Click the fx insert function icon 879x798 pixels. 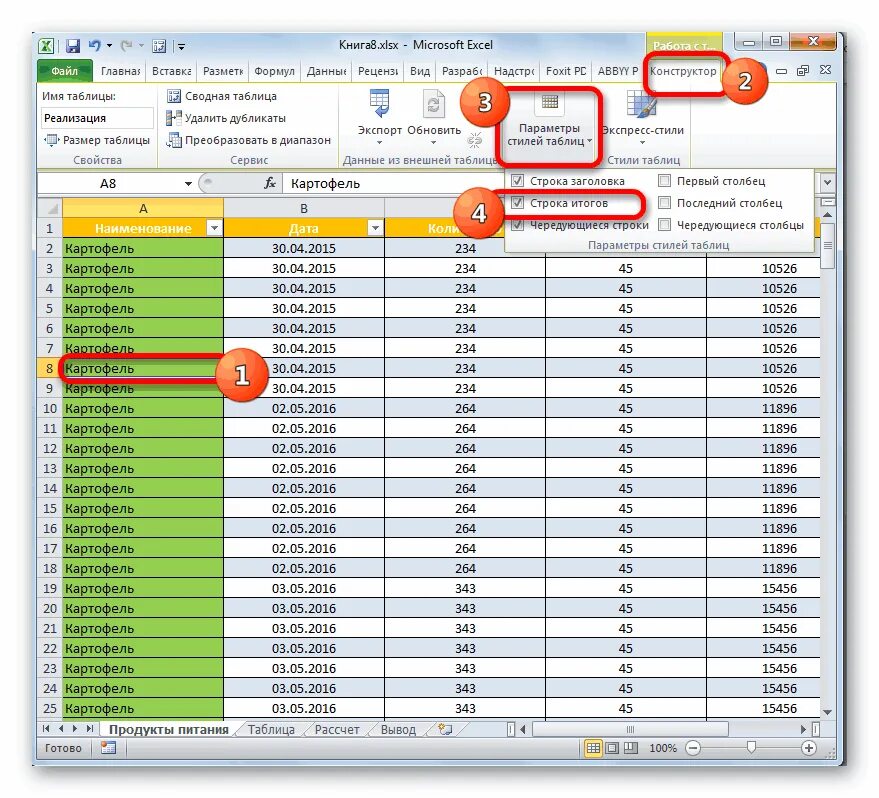[x=270, y=183]
